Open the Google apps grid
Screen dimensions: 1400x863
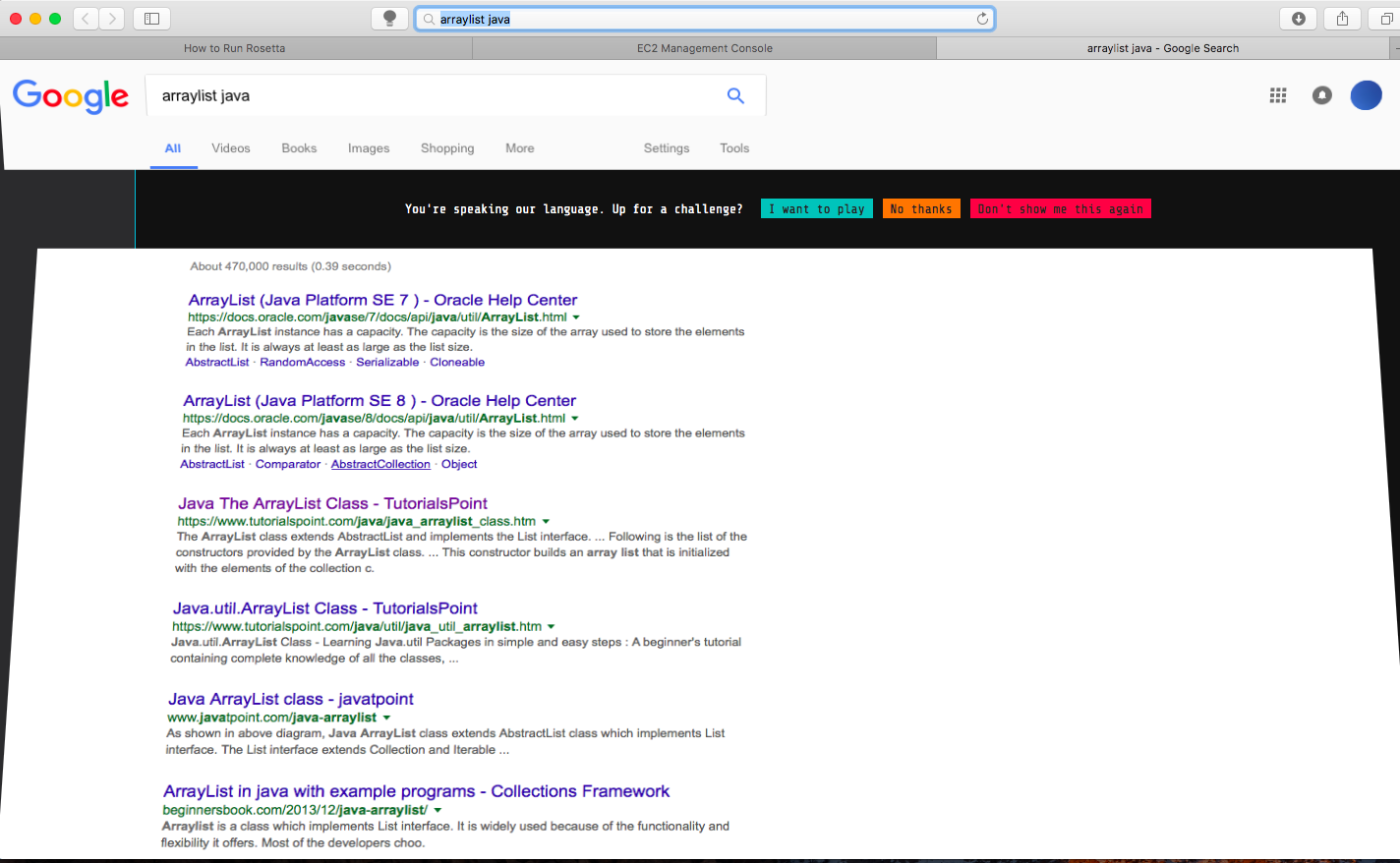point(1278,95)
